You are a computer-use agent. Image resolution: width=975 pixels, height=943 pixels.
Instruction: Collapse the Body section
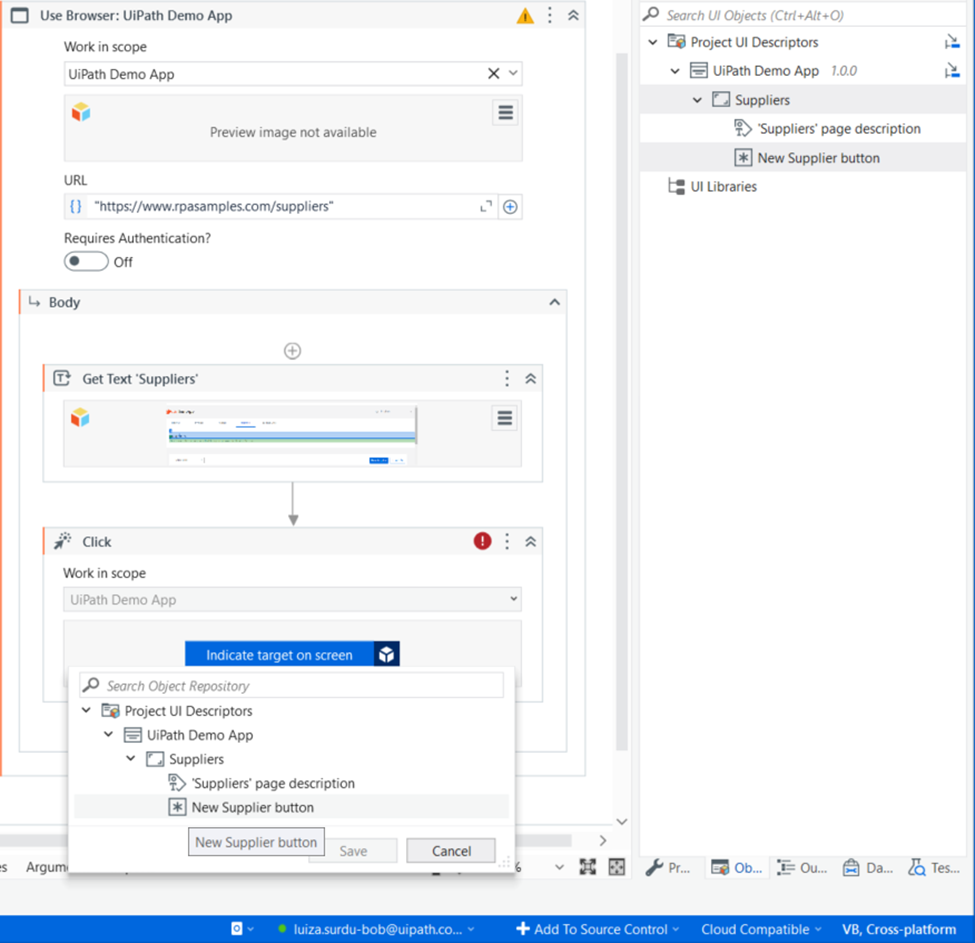point(555,301)
